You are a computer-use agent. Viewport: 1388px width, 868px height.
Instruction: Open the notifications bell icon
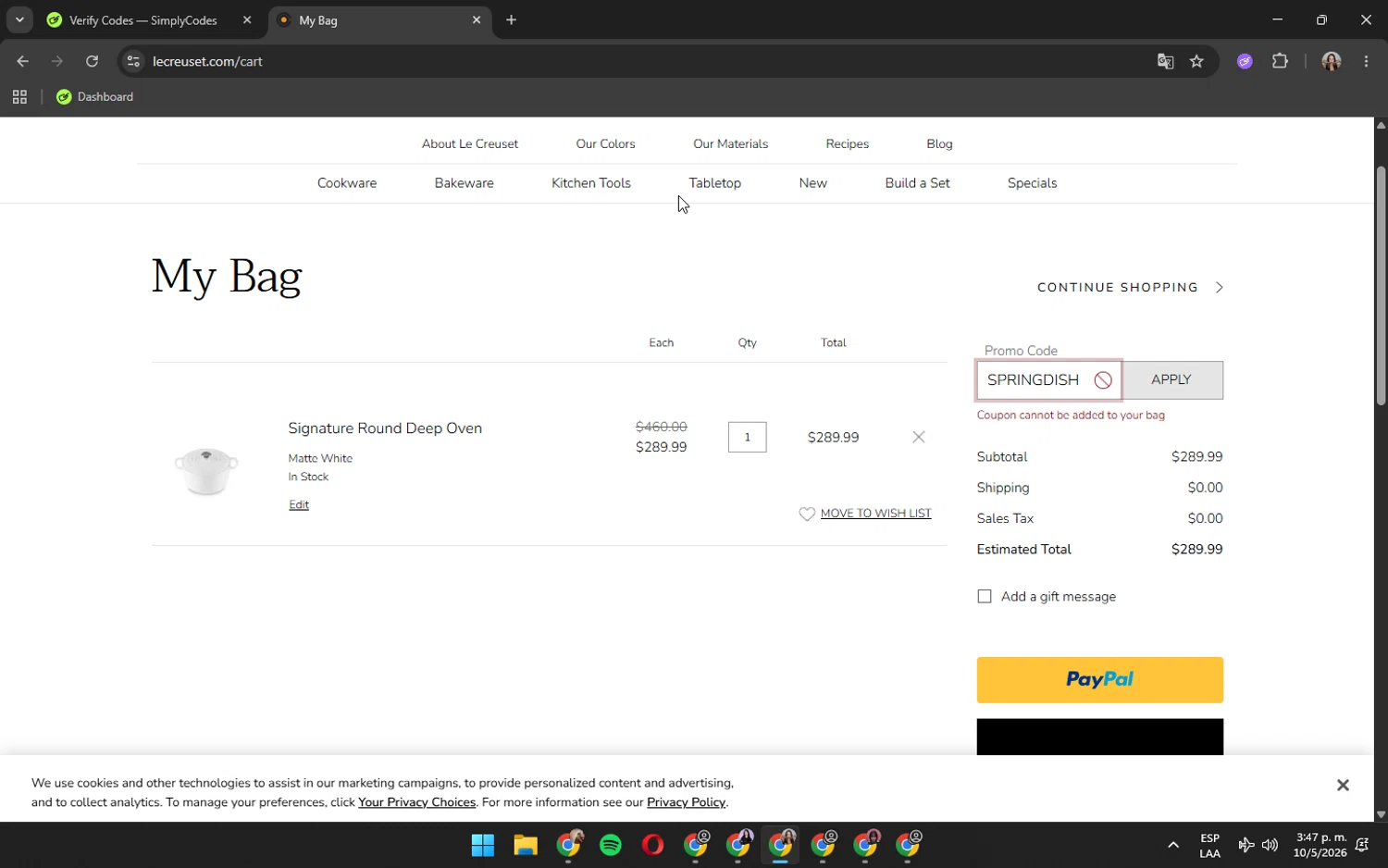point(1362,845)
